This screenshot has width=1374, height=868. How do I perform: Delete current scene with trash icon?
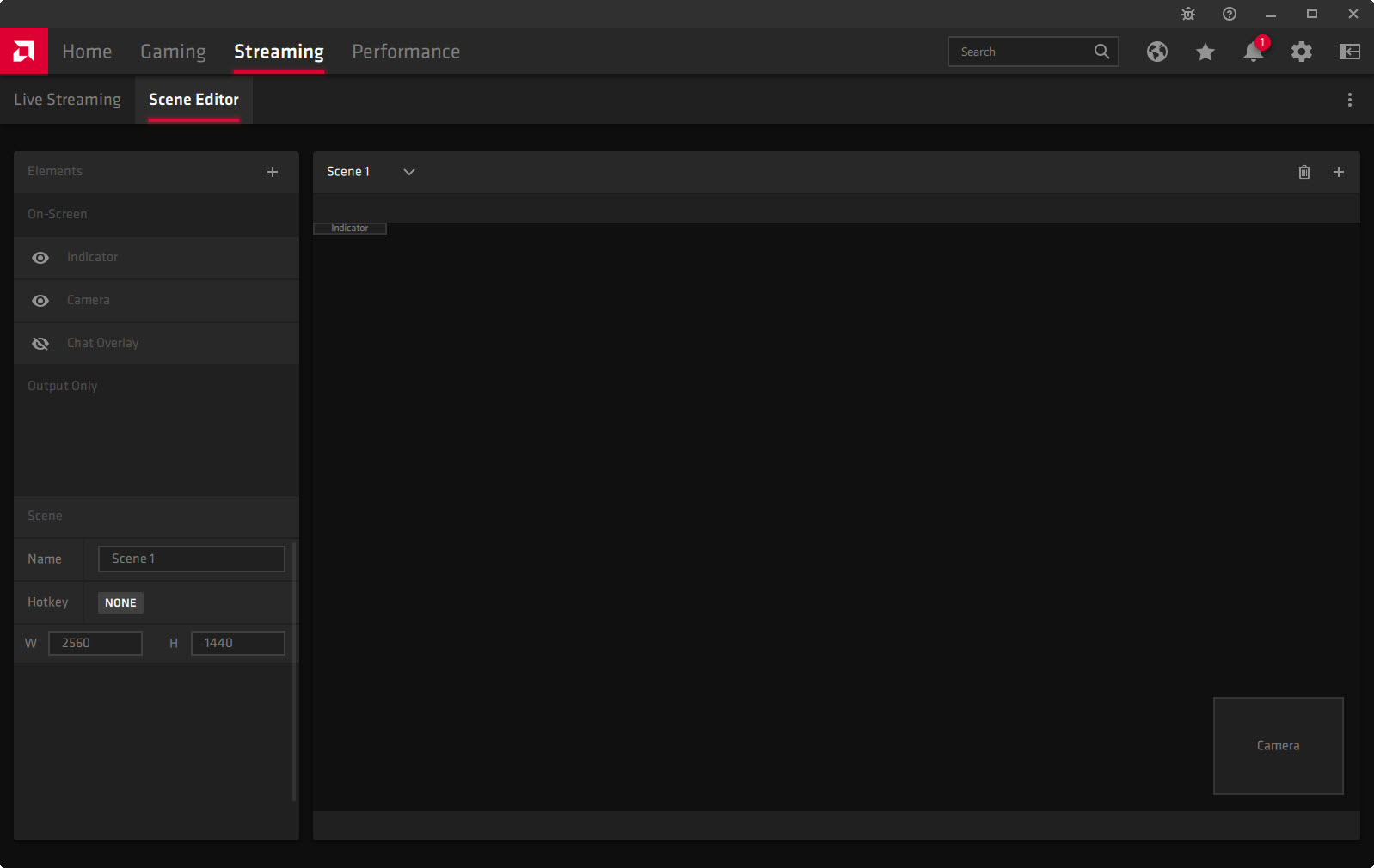click(x=1304, y=172)
